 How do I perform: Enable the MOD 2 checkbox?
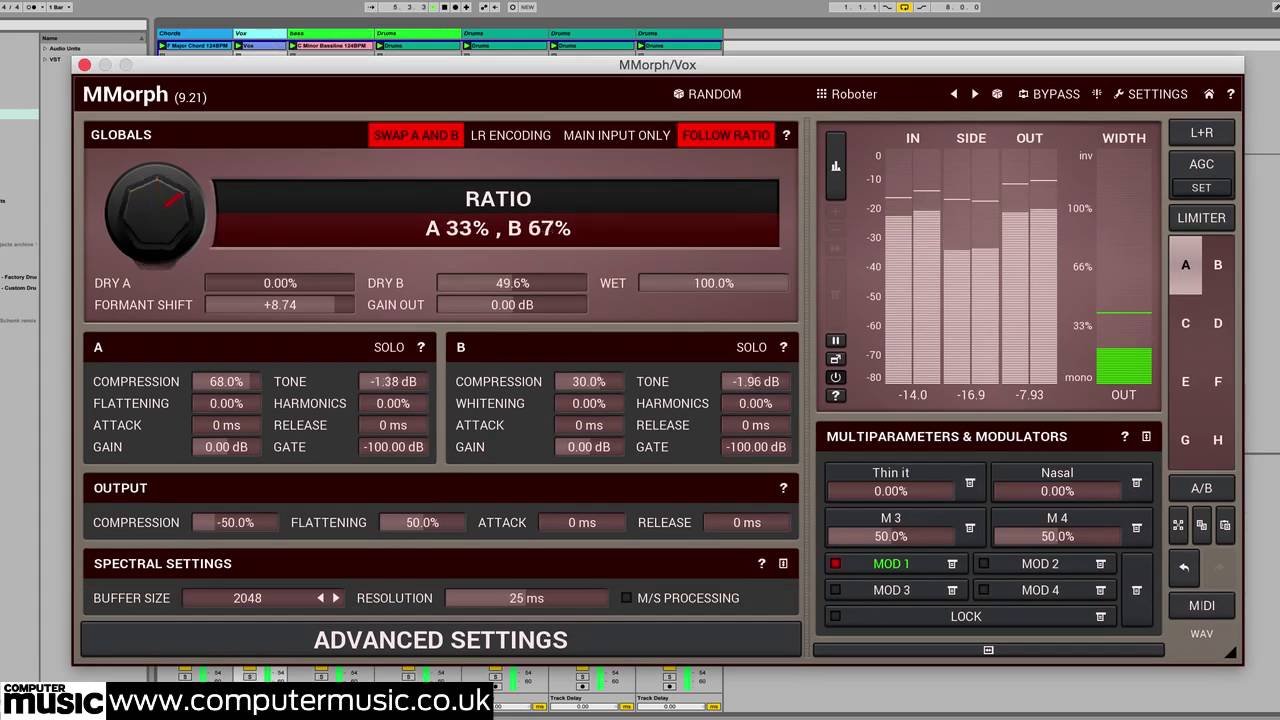[x=983, y=564]
